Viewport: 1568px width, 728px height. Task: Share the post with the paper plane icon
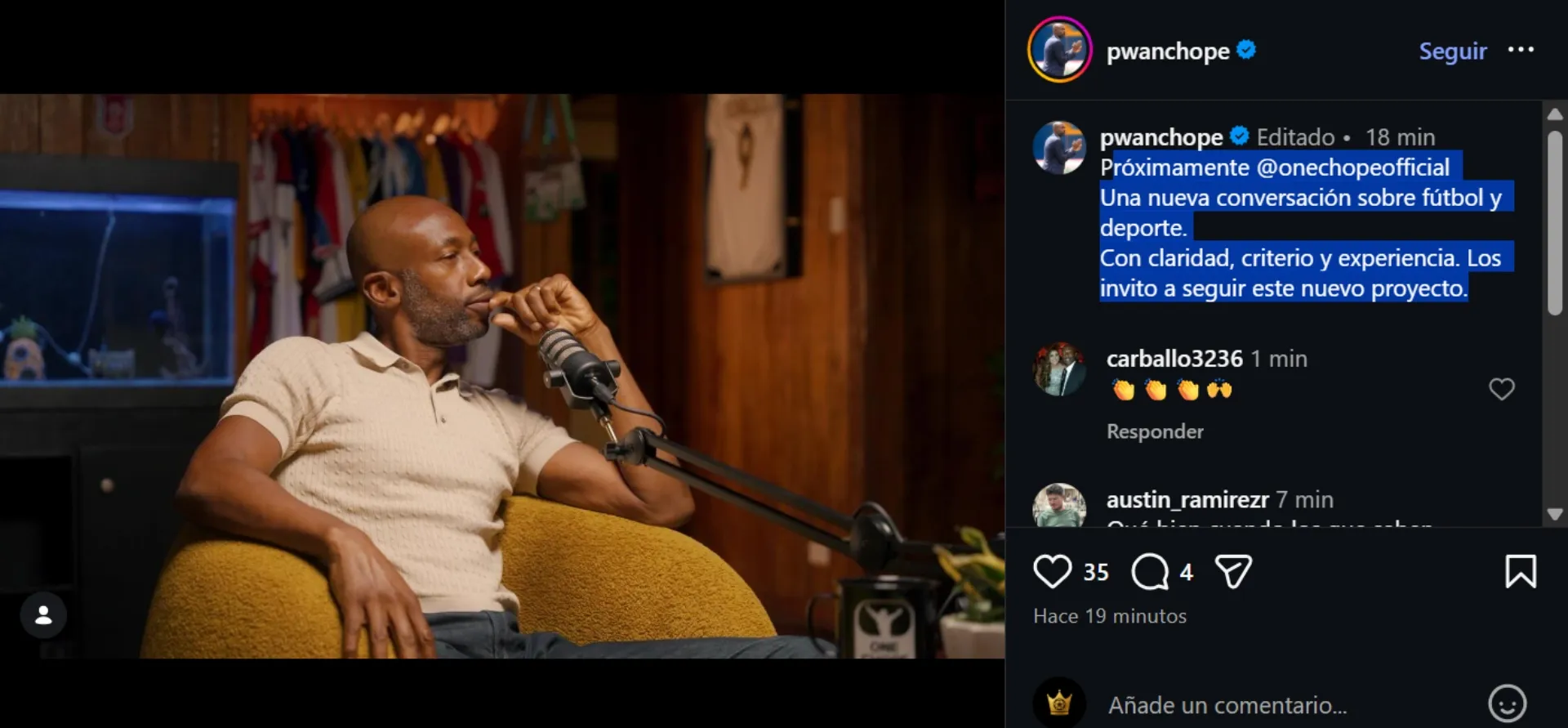pyautogui.click(x=1233, y=571)
